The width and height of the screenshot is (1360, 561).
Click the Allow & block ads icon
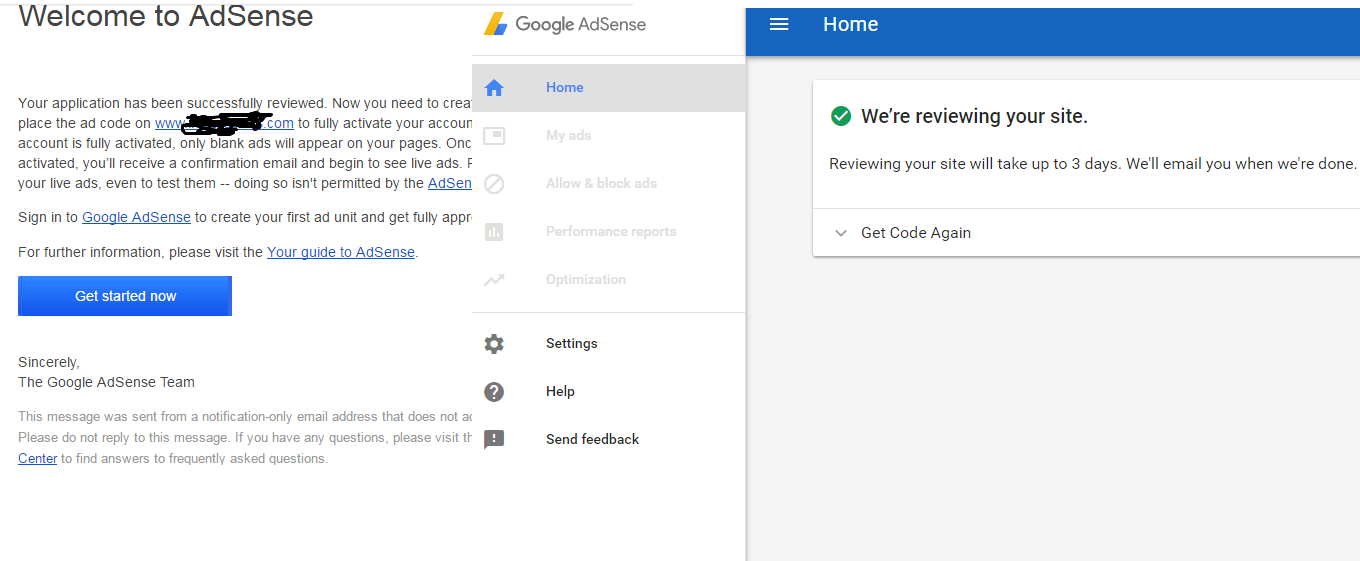coord(494,184)
